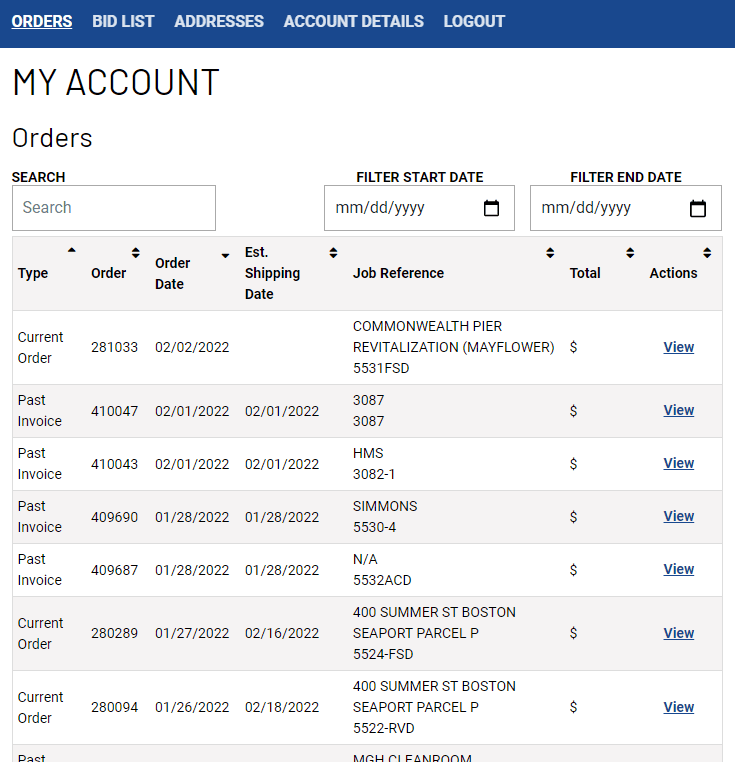This screenshot has height=762, width=735.
Task: Click job reference ending 5524-FSD
Action: pos(434,633)
